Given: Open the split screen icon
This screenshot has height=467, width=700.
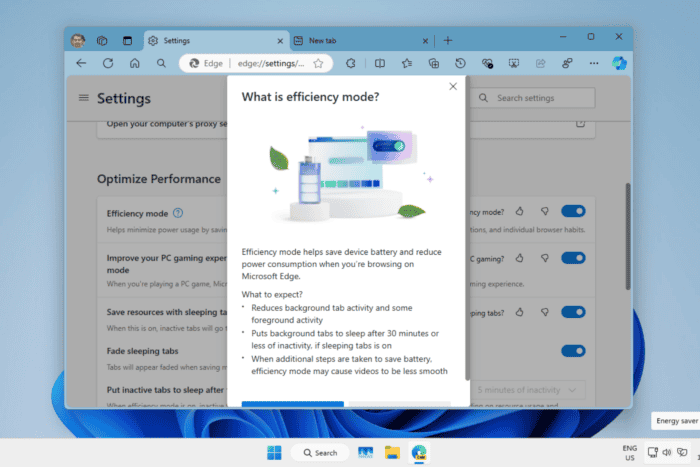Looking at the screenshot, I should click(379, 63).
